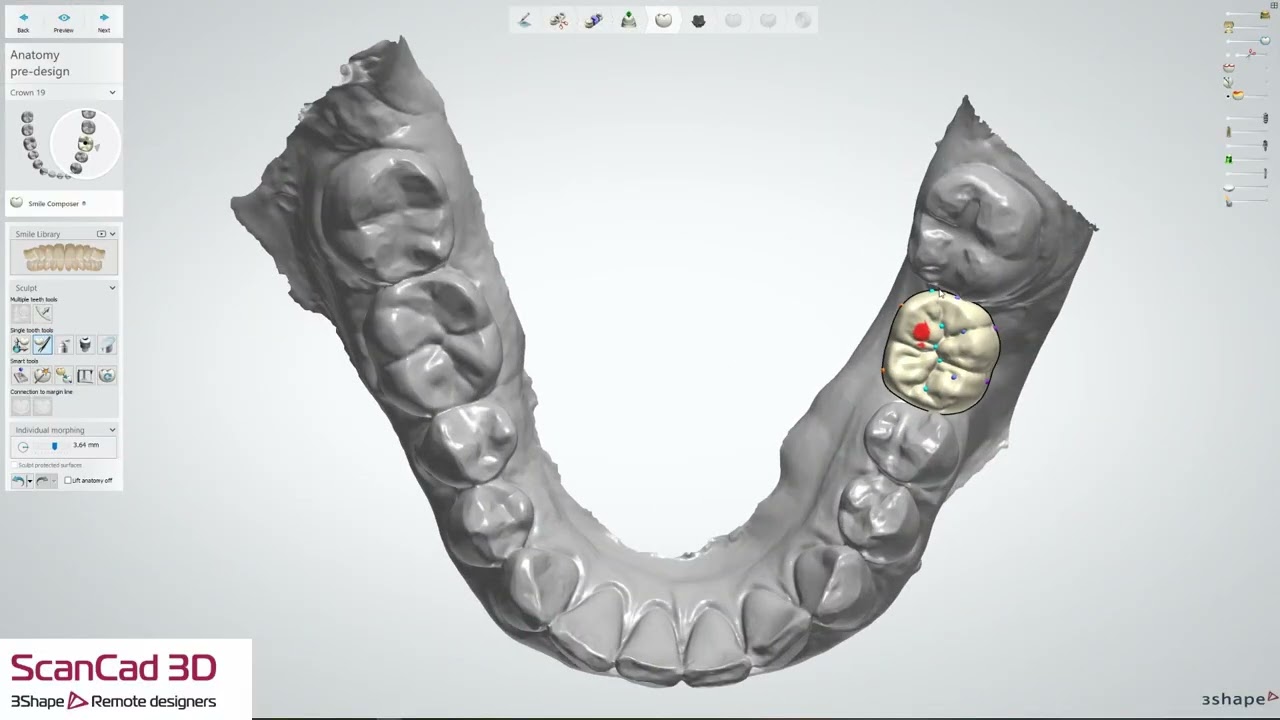The width and height of the screenshot is (1280, 720).
Task: Click the morphing radius slider handle
Action: point(54,446)
